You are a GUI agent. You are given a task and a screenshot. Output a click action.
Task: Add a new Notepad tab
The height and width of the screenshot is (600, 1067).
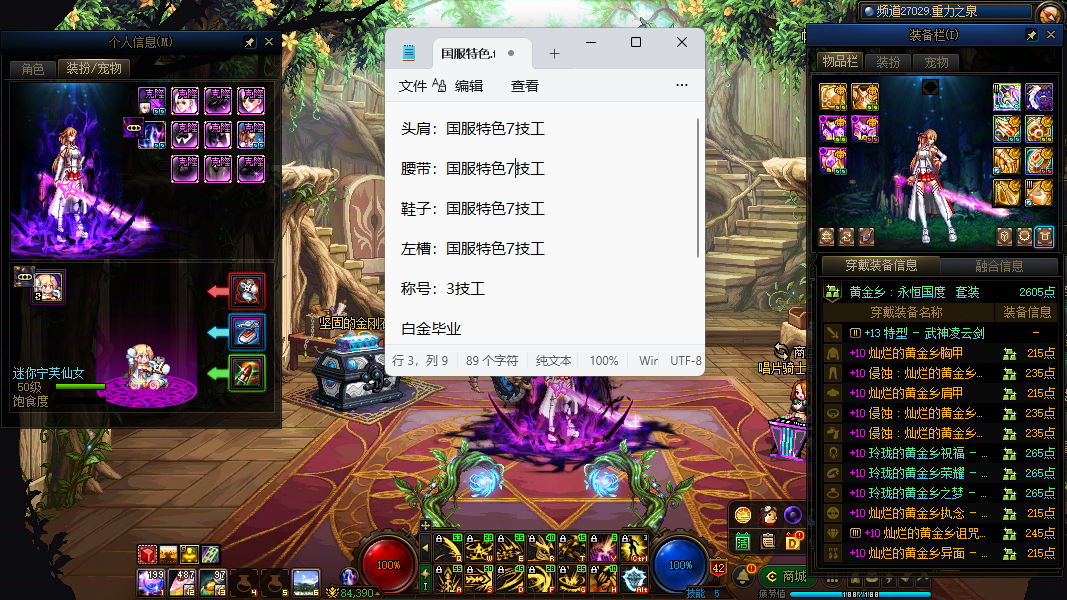554,54
